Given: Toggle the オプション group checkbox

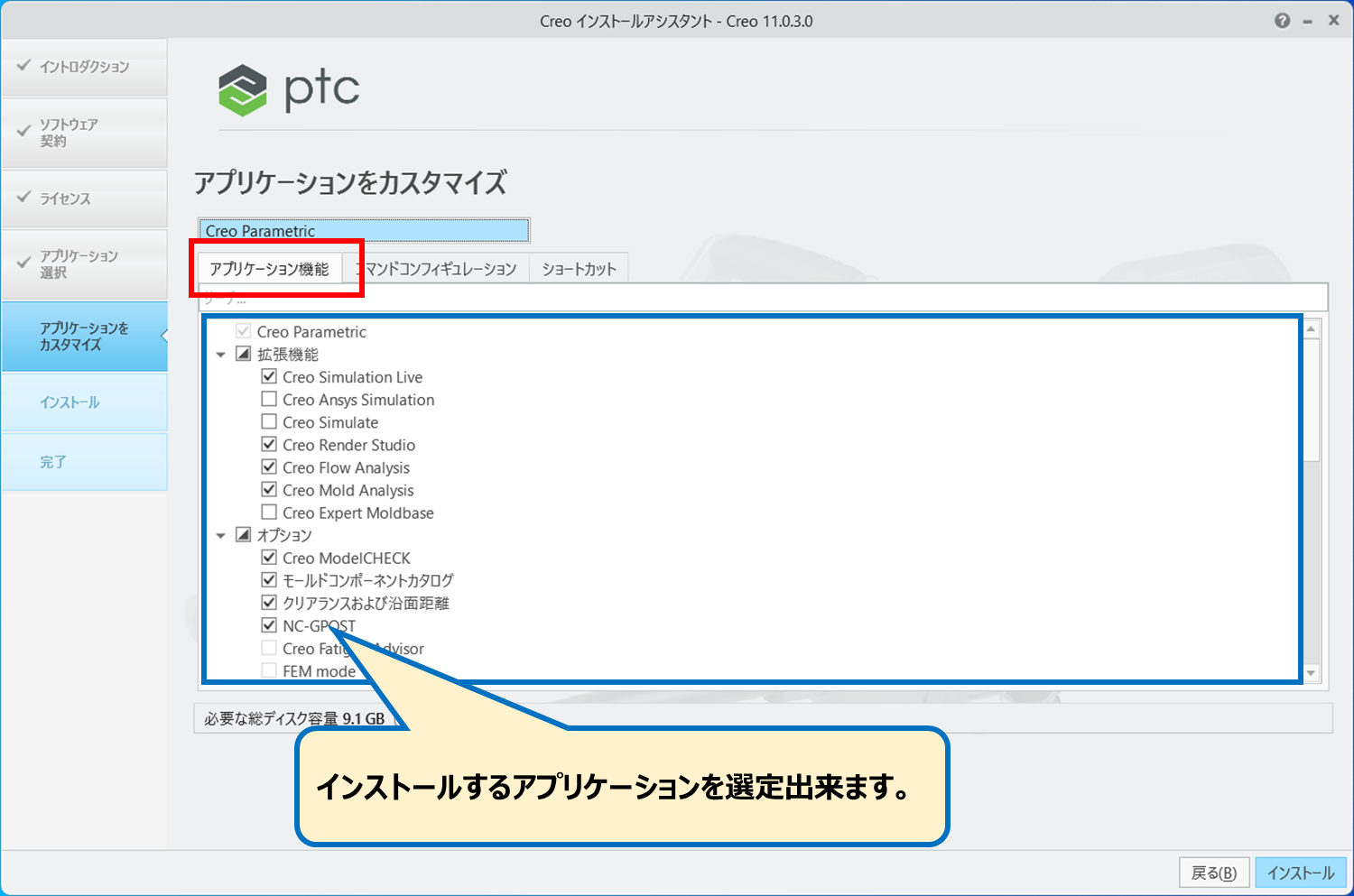Looking at the screenshot, I should point(243,535).
